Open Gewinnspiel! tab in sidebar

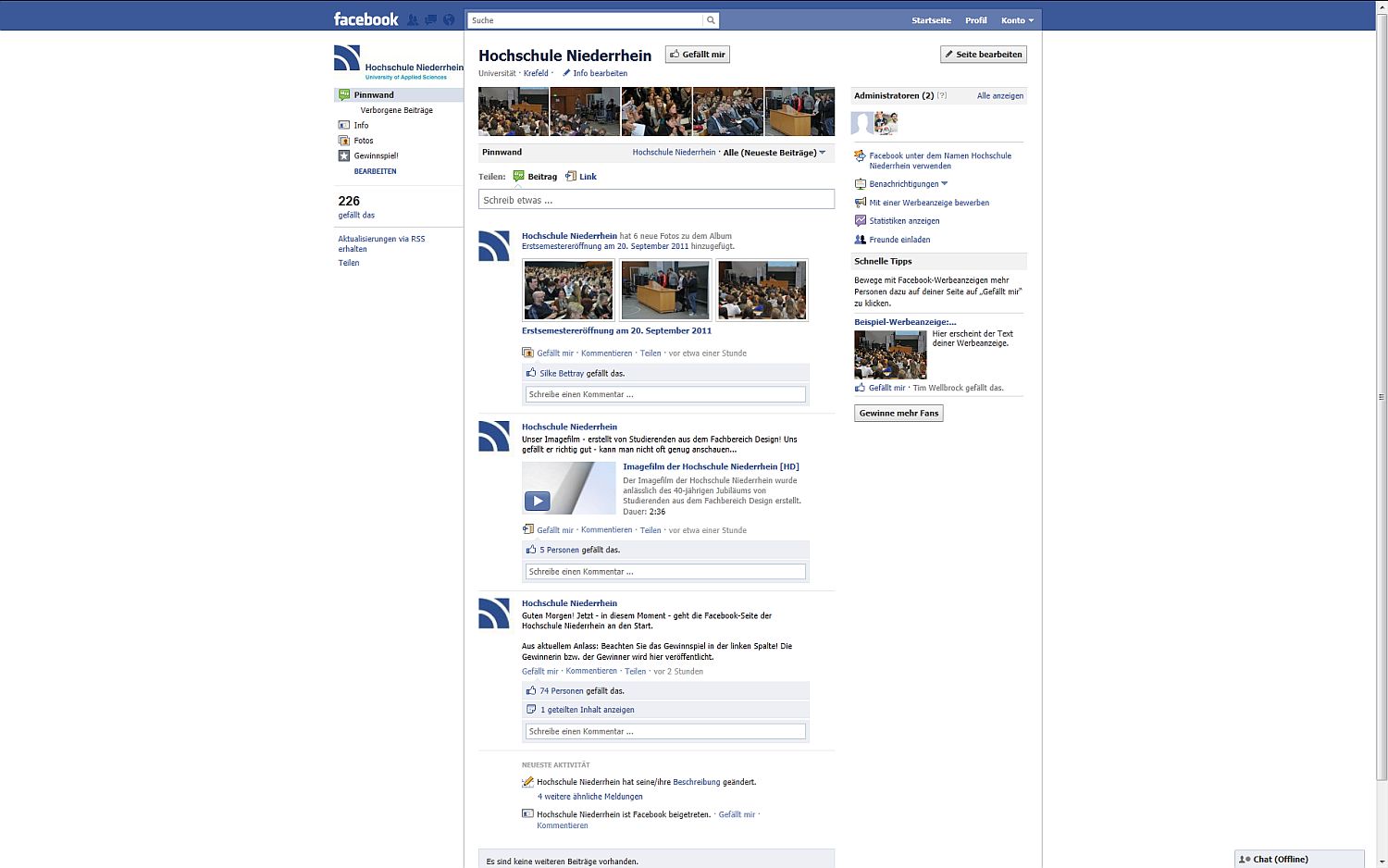click(x=376, y=155)
